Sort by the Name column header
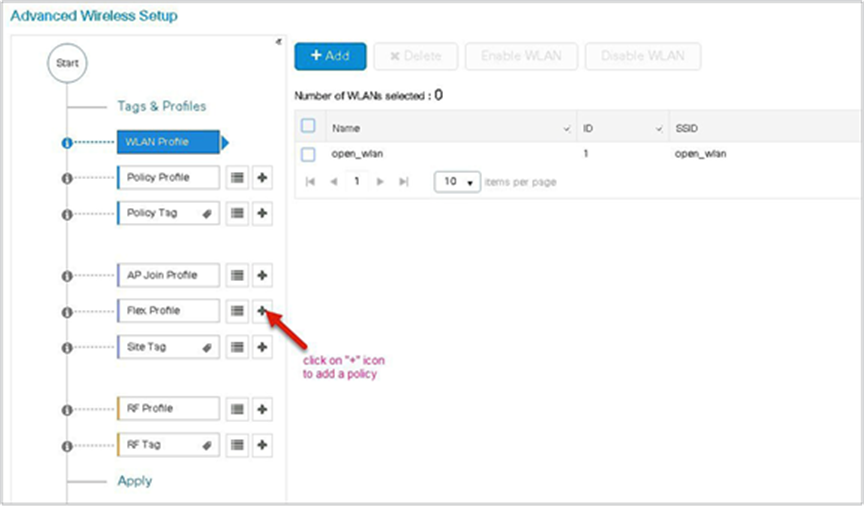The width and height of the screenshot is (864, 506). [x=346, y=128]
